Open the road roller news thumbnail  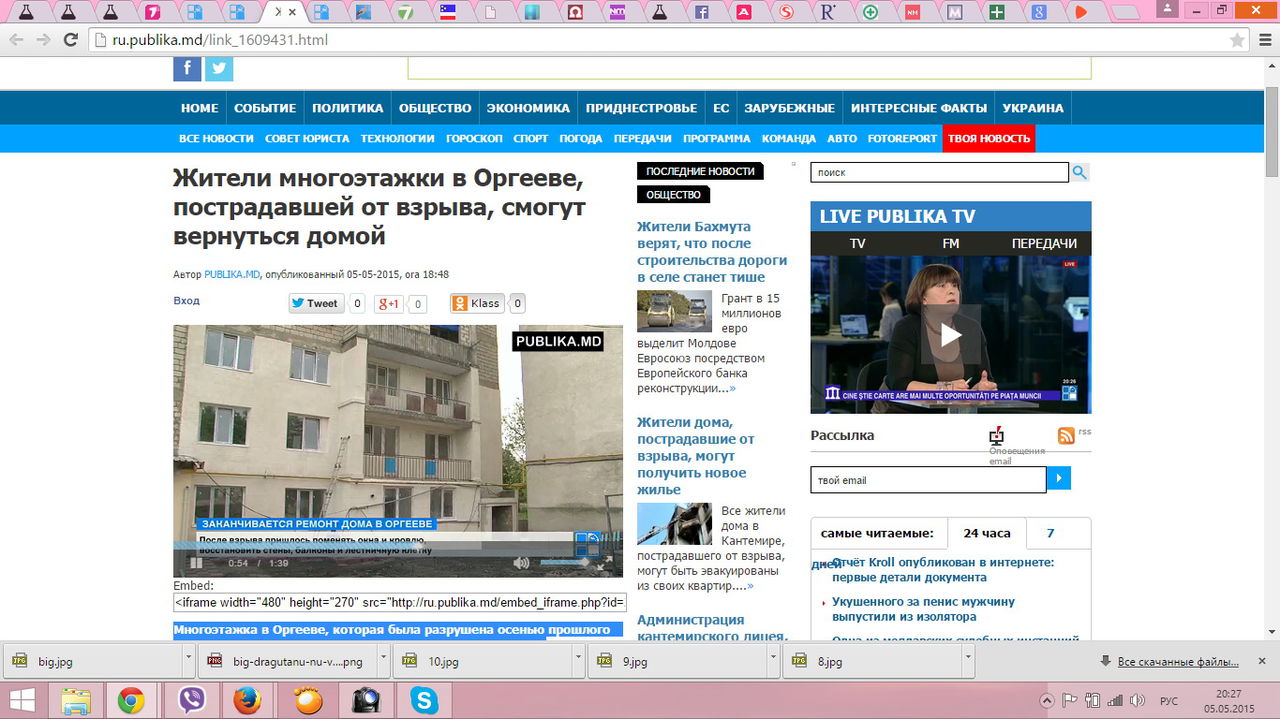674,311
